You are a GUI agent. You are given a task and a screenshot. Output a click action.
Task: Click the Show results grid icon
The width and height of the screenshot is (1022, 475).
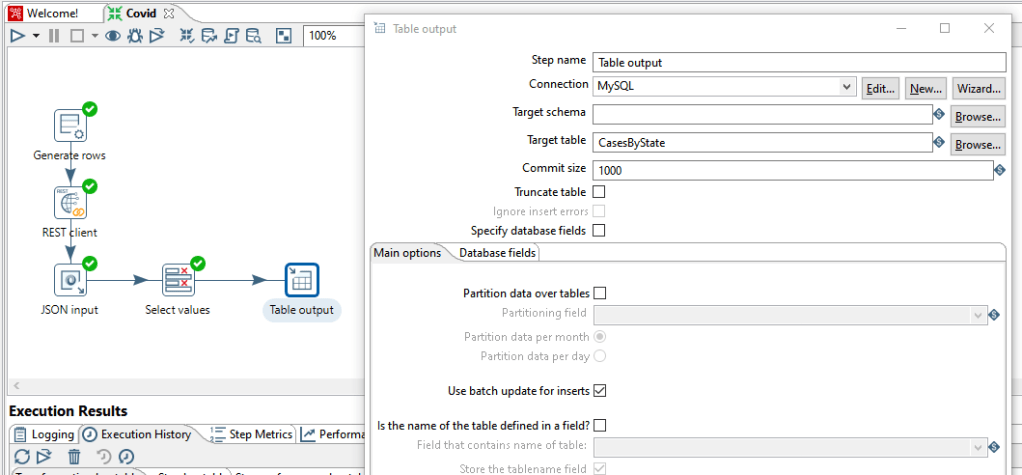284,36
